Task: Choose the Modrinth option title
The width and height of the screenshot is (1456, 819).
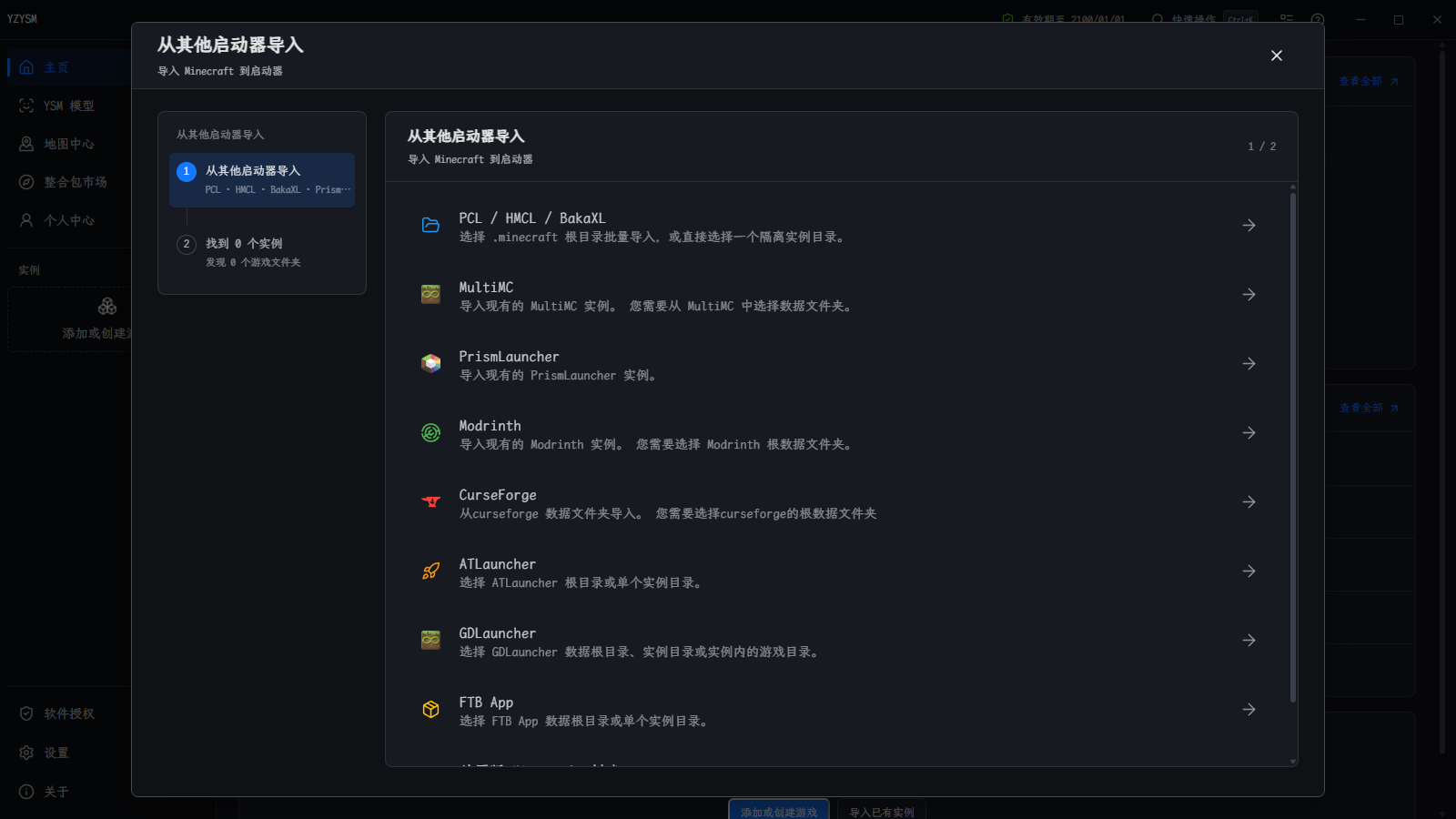Action: pyautogui.click(x=490, y=426)
